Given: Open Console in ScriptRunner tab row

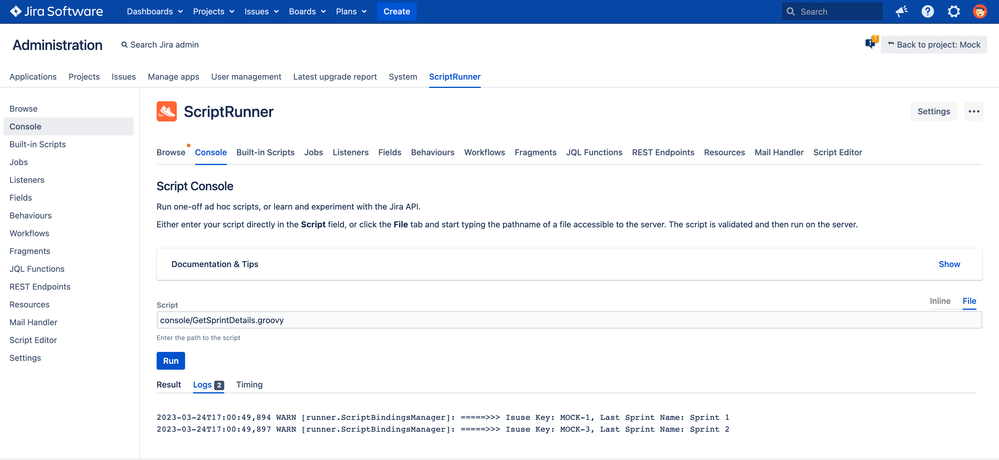Looking at the screenshot, I should pyautogui.click(x=211, y=152).
